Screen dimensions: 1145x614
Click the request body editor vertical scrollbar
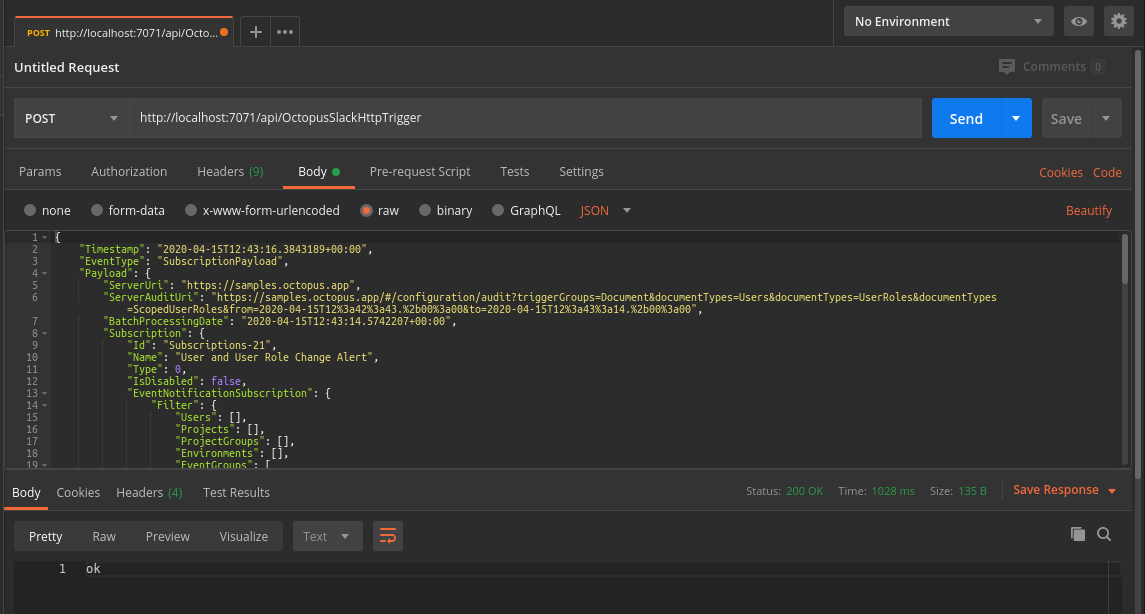click(x=1125, y=259)
